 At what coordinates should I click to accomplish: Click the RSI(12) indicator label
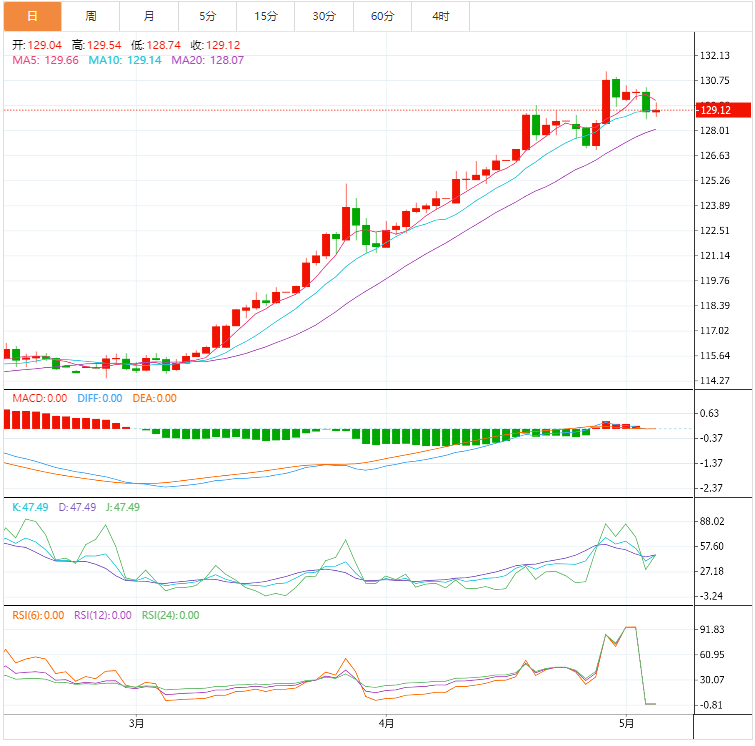pyautogui.click(x=102, y=615)
